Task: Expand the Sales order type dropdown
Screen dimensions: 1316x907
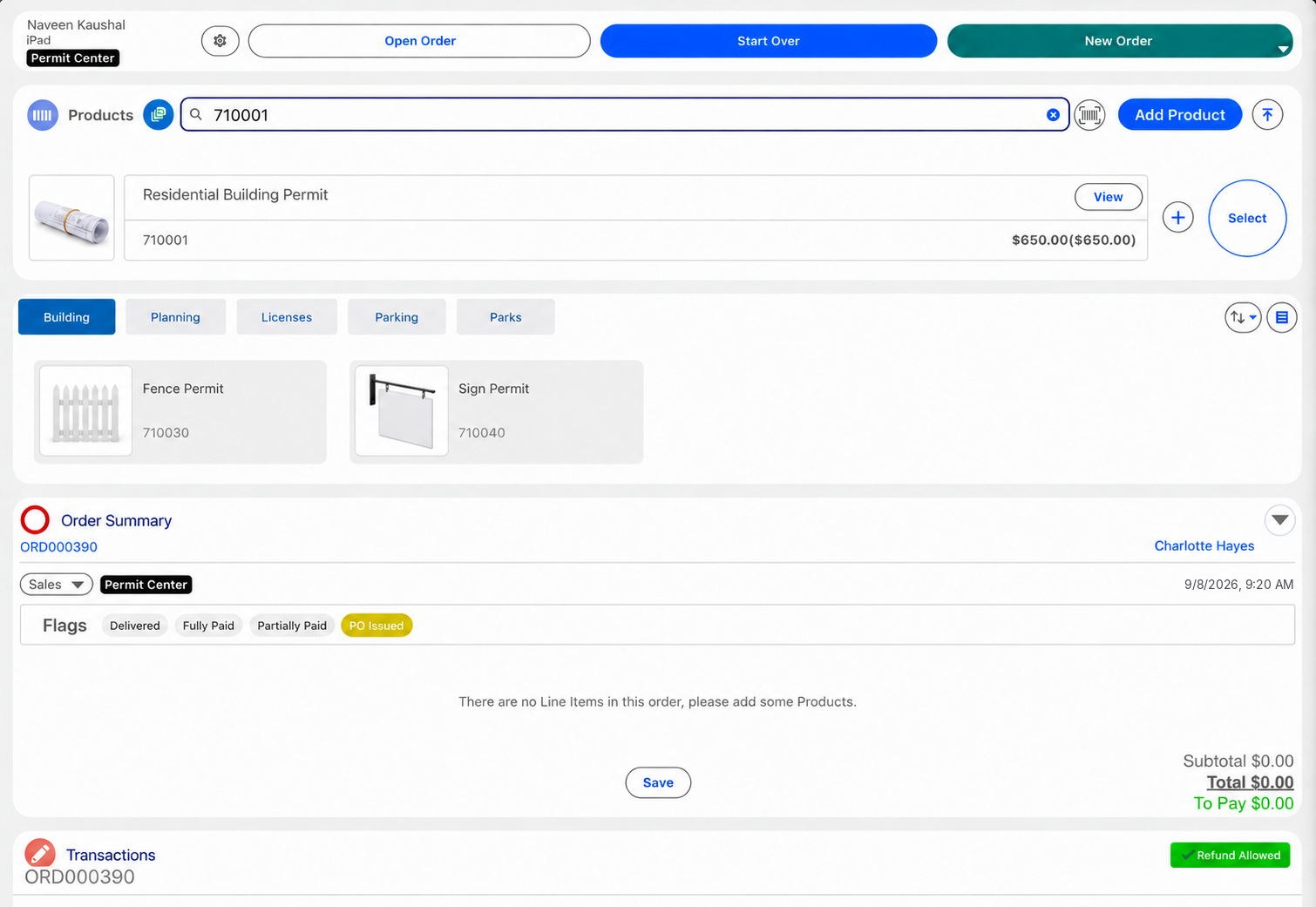Action: click(57, 585)
